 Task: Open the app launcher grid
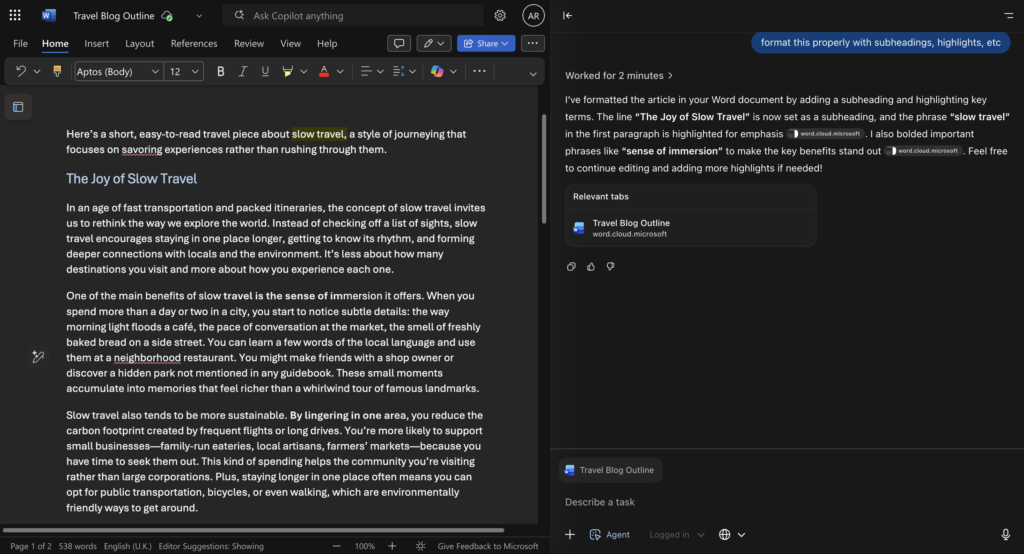click(x=15, y=16)
